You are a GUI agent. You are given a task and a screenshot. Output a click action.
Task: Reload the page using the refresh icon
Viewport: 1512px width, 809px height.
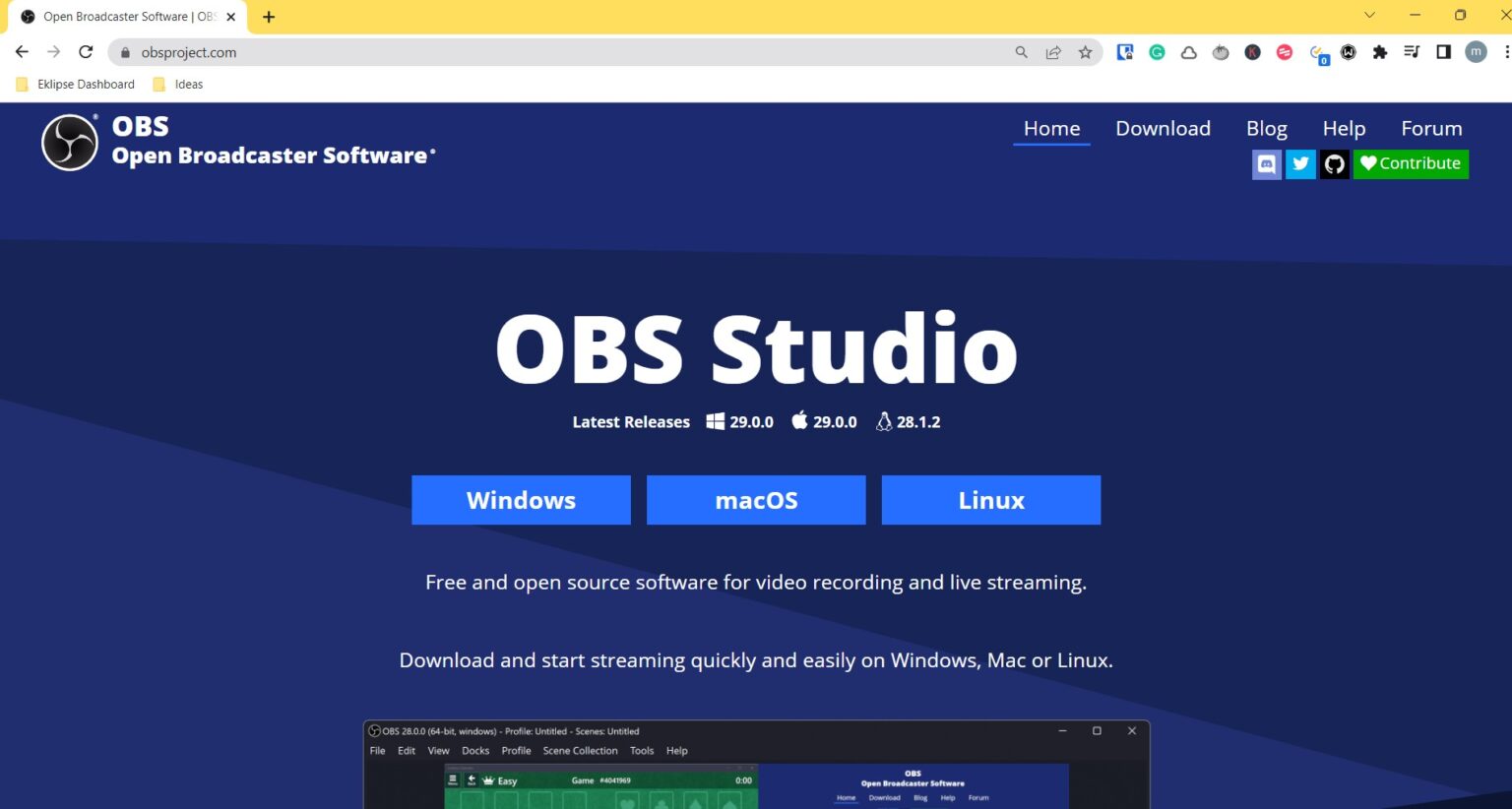click(85, 51)
